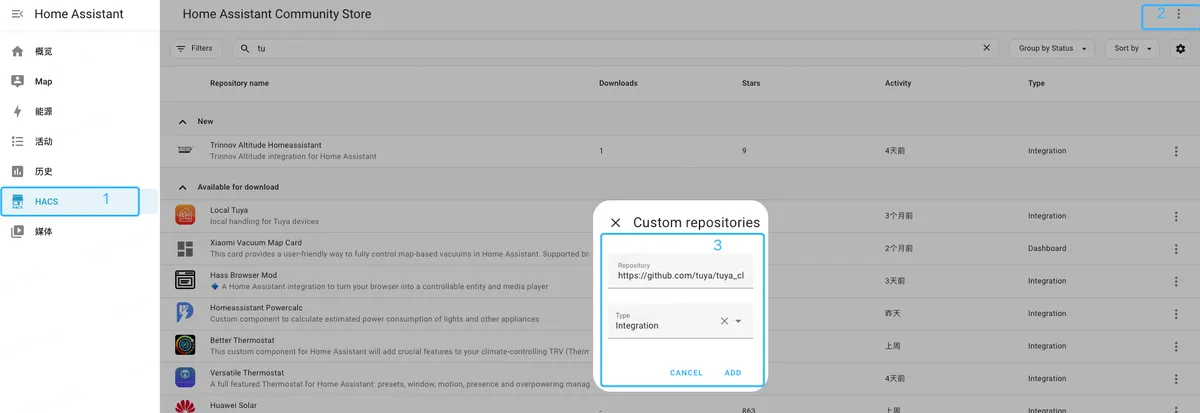Open the three-dot menu for Better Thermostat

click(1176, 346)
